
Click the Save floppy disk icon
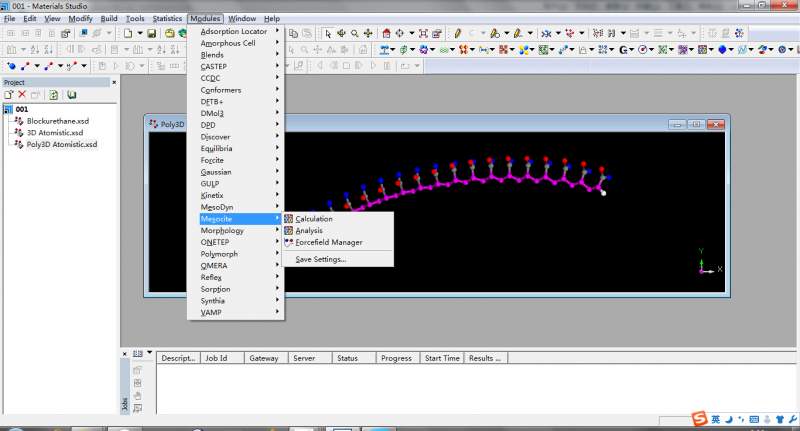point(152,34)
